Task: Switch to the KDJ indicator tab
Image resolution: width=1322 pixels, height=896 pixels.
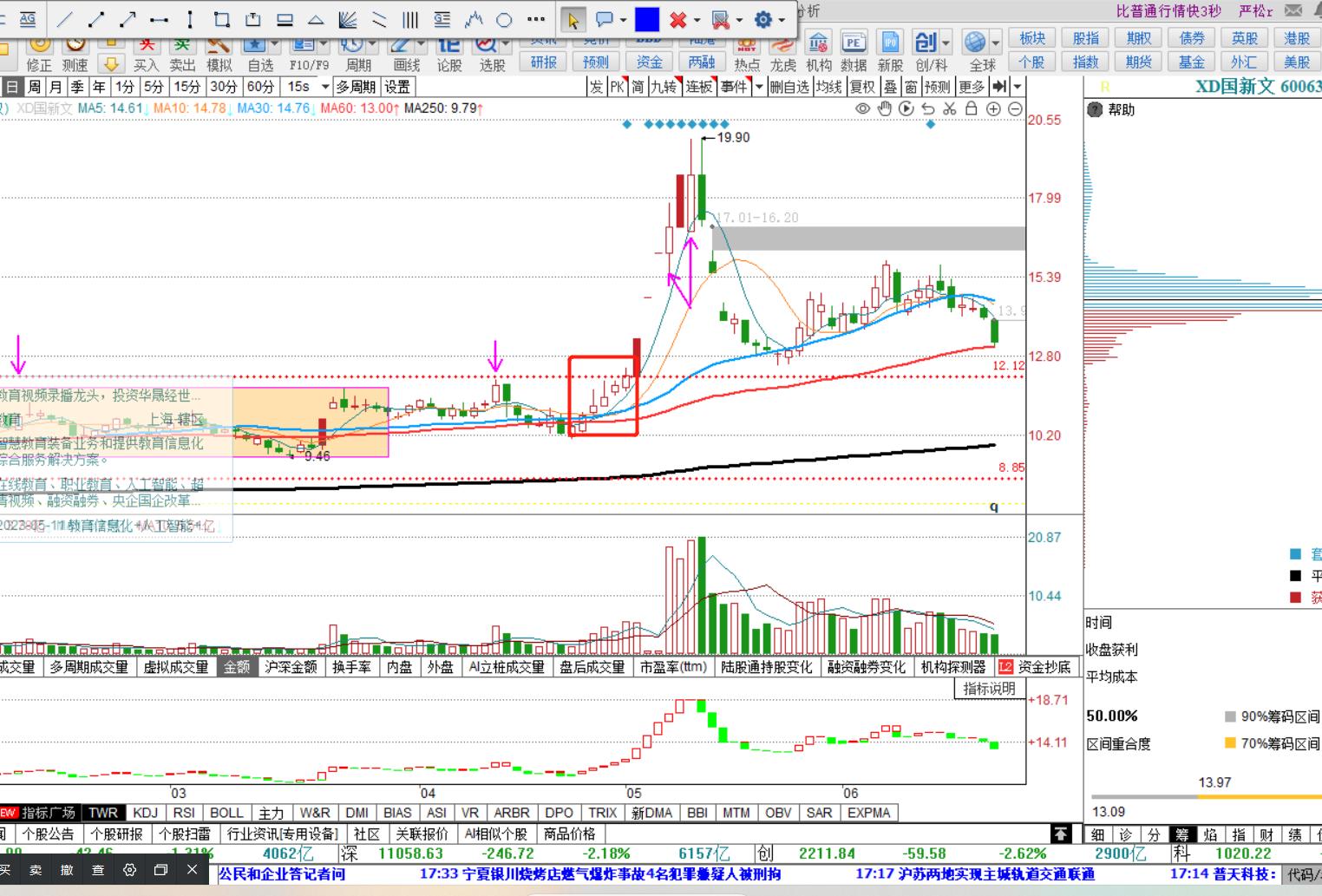Action: (145, 813)
